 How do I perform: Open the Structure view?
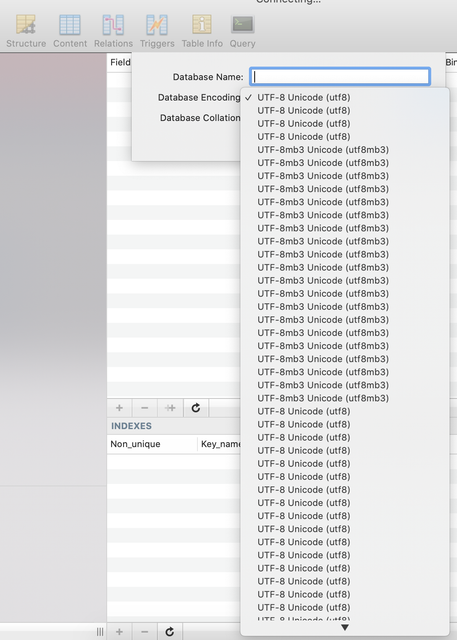click(x=26, y=31)
